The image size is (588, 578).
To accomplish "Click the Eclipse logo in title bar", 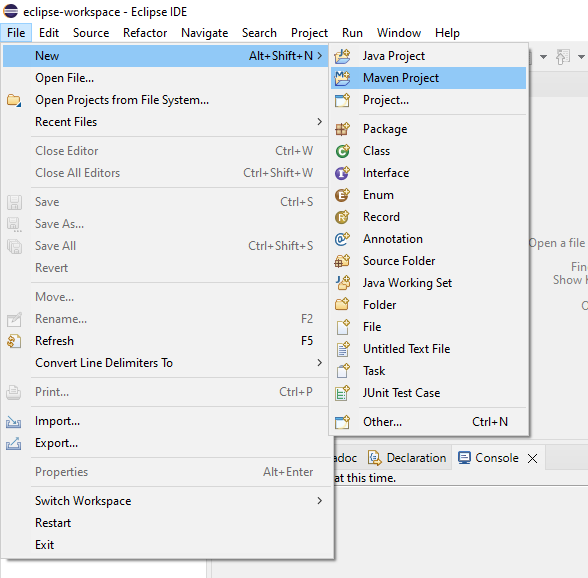I will 10,11.
